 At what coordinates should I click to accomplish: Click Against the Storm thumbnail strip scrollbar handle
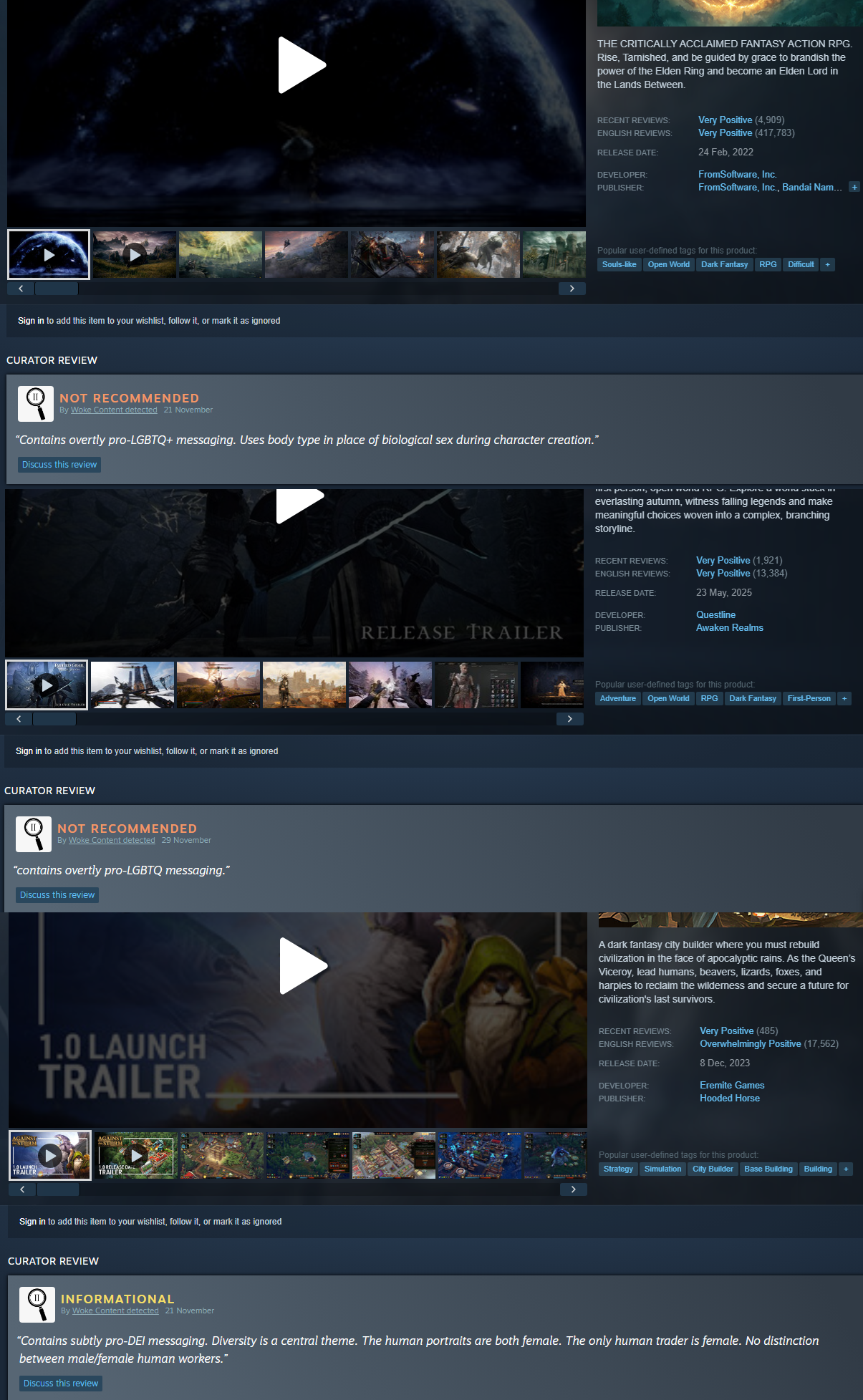(58, 1189)
